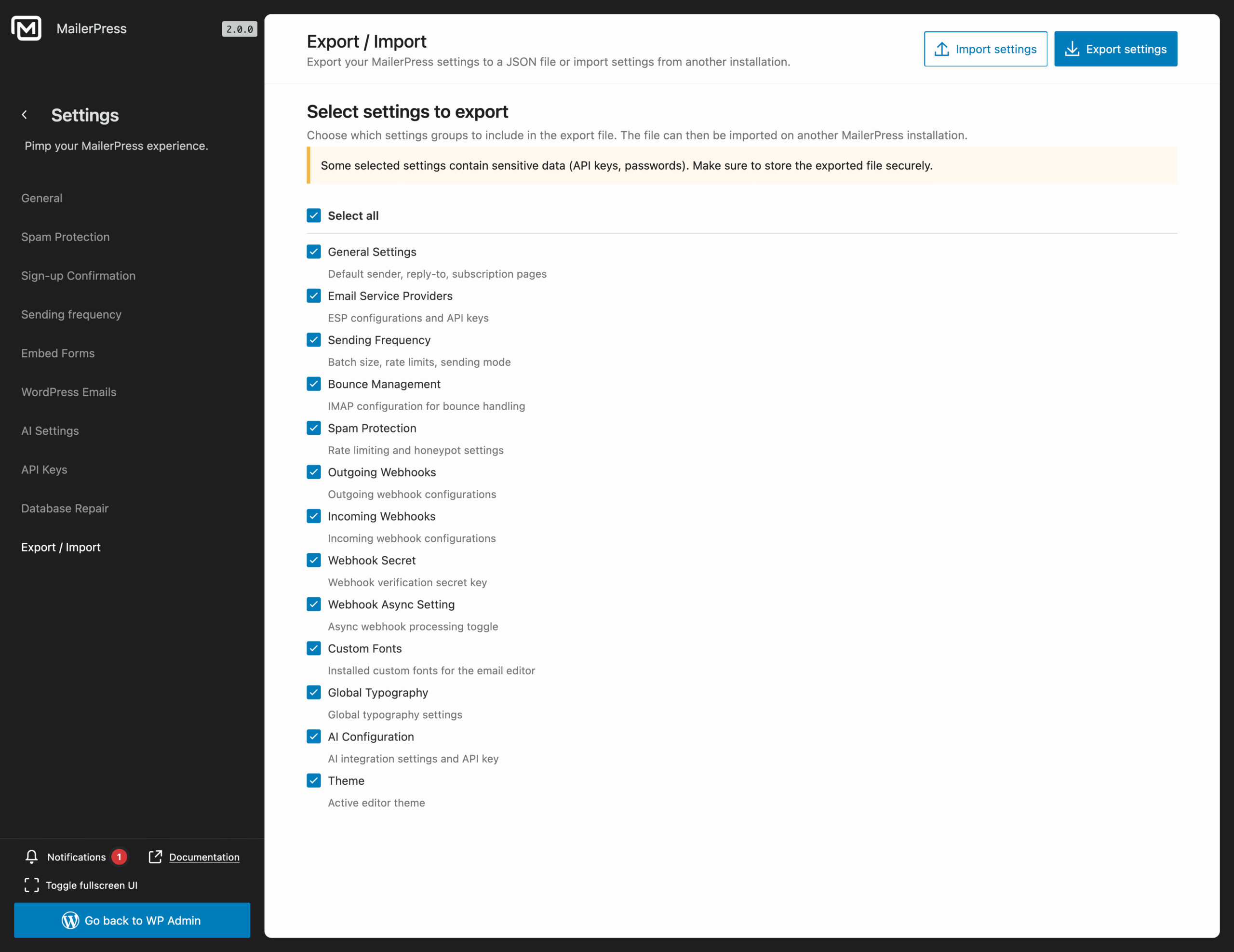Click the external link icon beside Documentation

pos(155,857)
